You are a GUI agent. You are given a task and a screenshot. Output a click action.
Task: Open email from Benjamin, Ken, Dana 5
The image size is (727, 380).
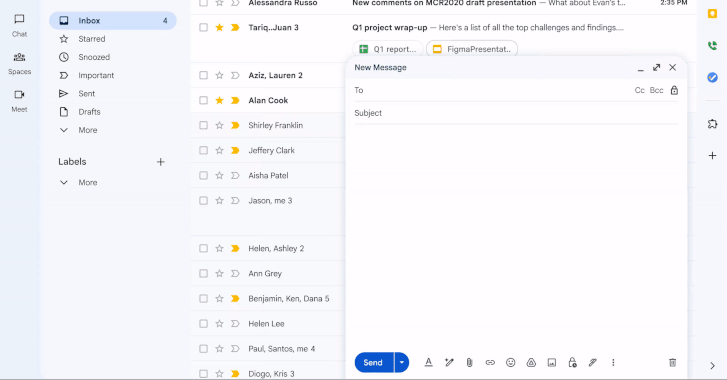coord(288,298)
